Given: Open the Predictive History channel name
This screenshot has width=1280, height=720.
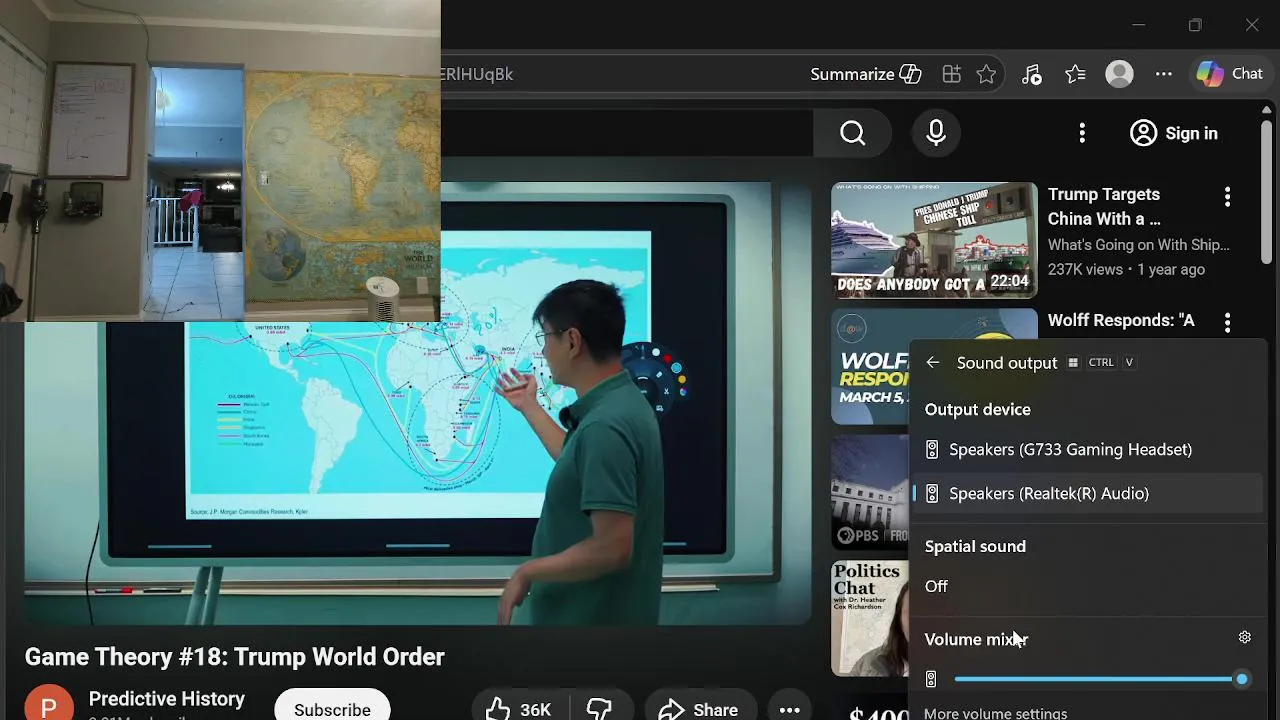Looking at the screenshot, I should 166,699.
